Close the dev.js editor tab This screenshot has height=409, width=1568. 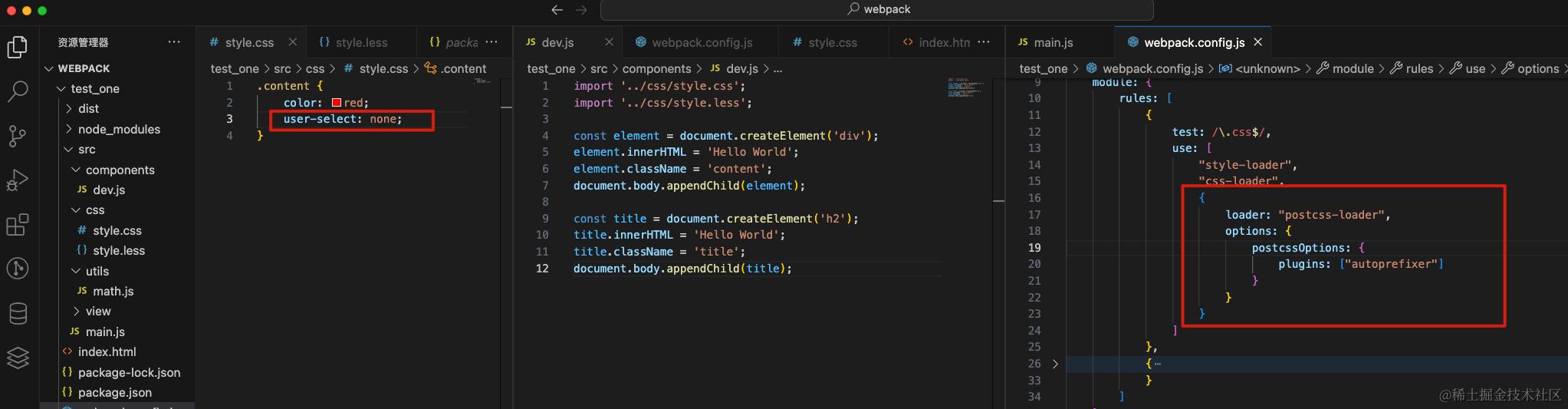click(609, 42)
